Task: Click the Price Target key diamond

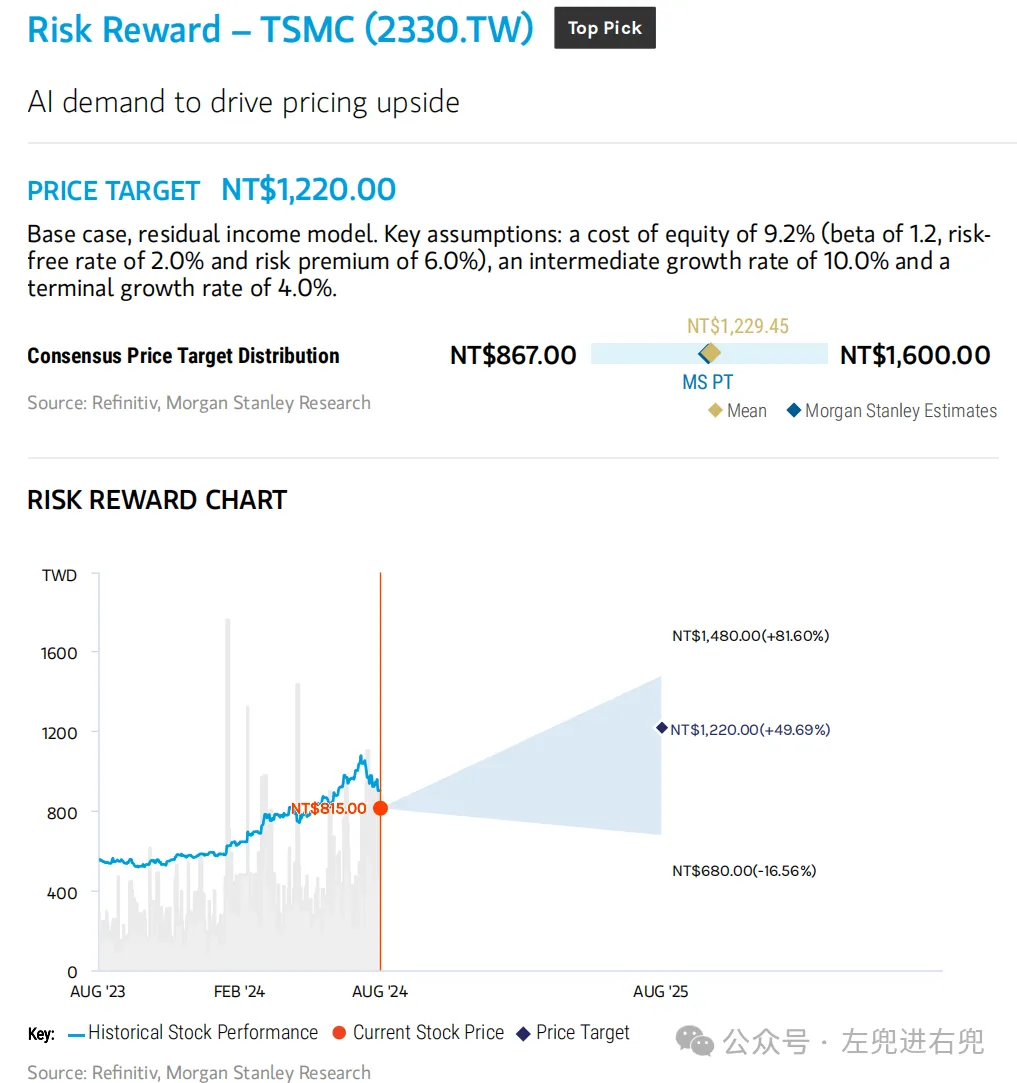Action: (x=524, y=1033)
